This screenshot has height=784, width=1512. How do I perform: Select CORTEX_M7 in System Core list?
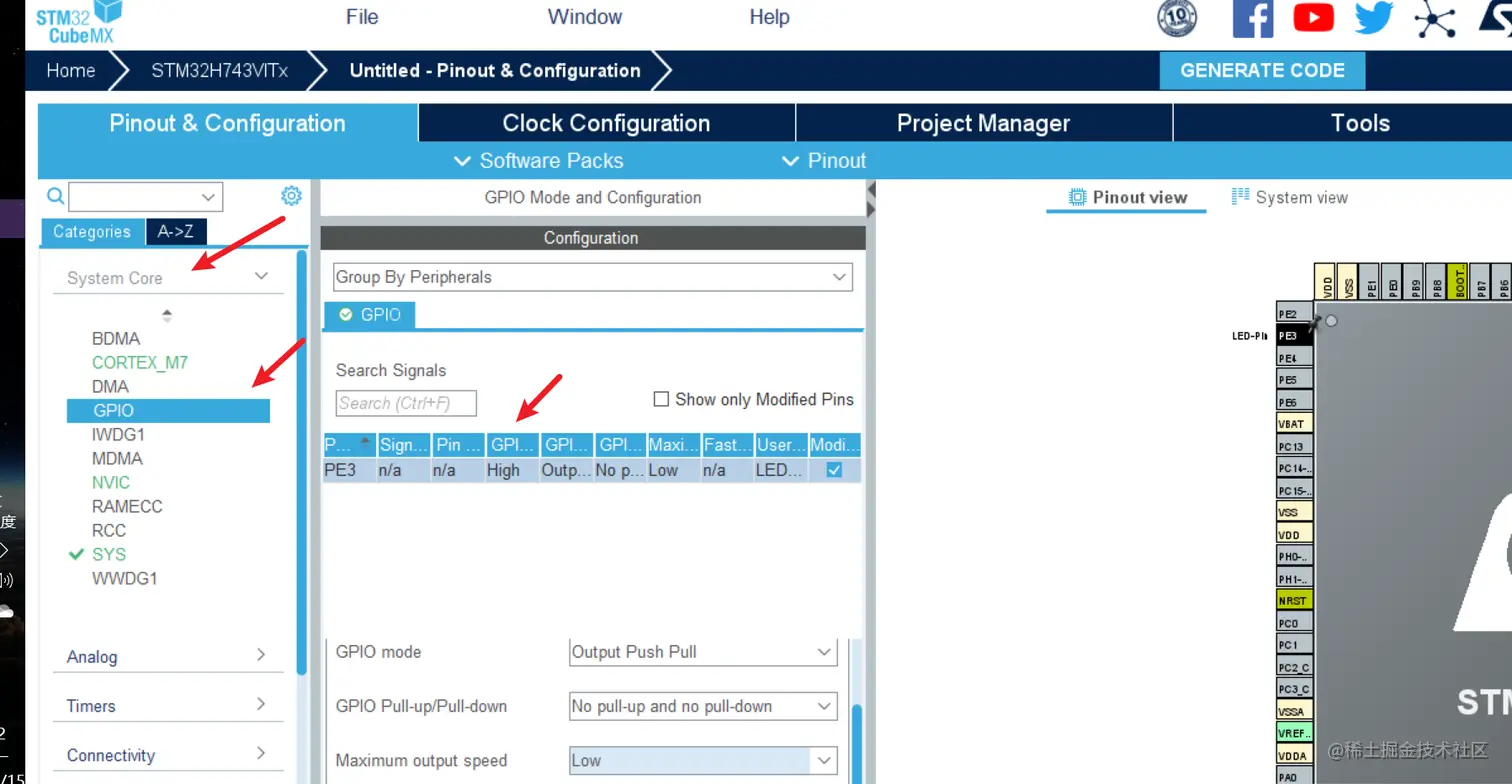(x=140, y=362)
